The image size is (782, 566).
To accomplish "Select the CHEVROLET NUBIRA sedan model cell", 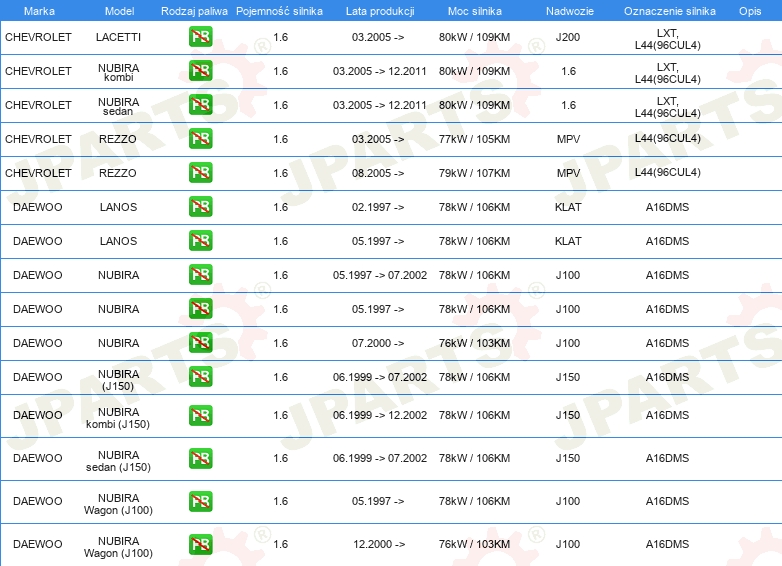I will 118,106.
